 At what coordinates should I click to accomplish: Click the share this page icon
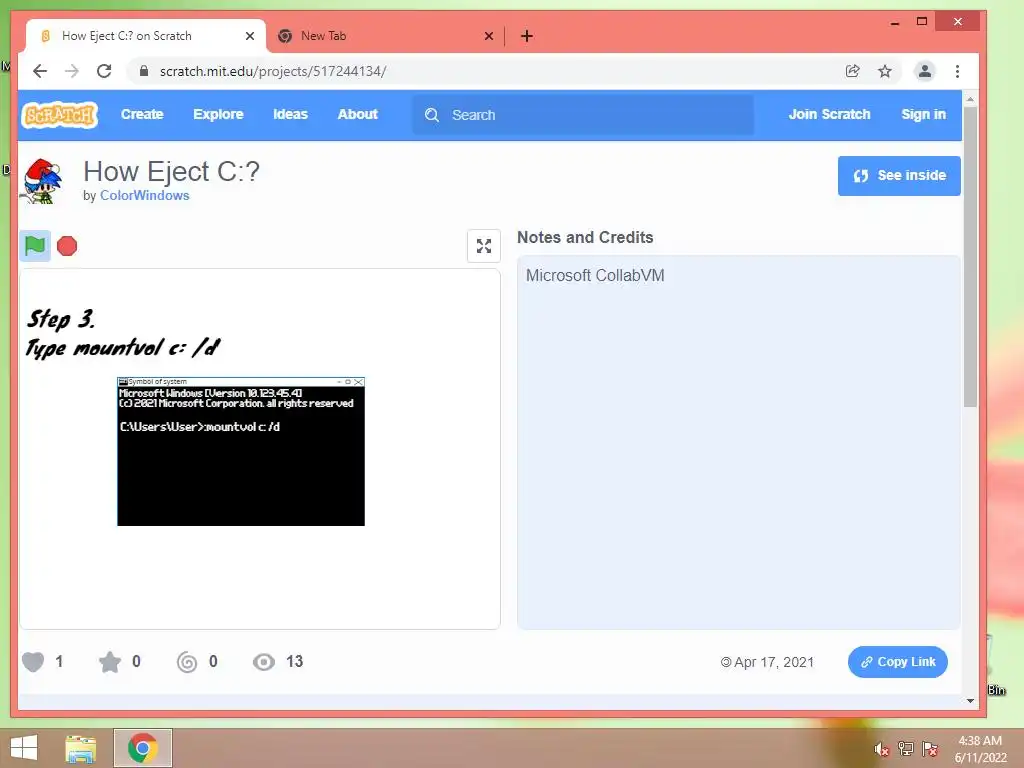pos(852,71)
